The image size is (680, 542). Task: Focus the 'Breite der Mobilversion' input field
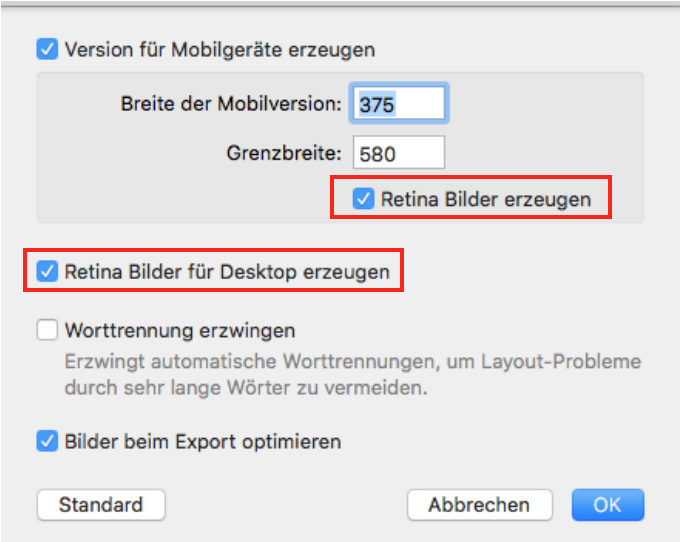399,104
